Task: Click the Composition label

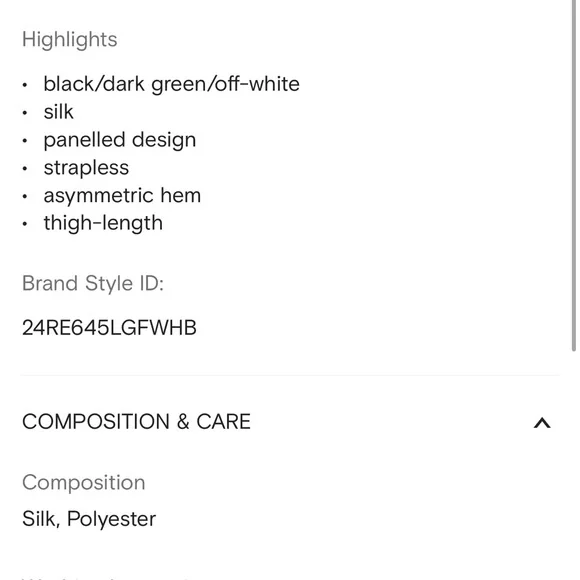Action: [x=84, y=483]
